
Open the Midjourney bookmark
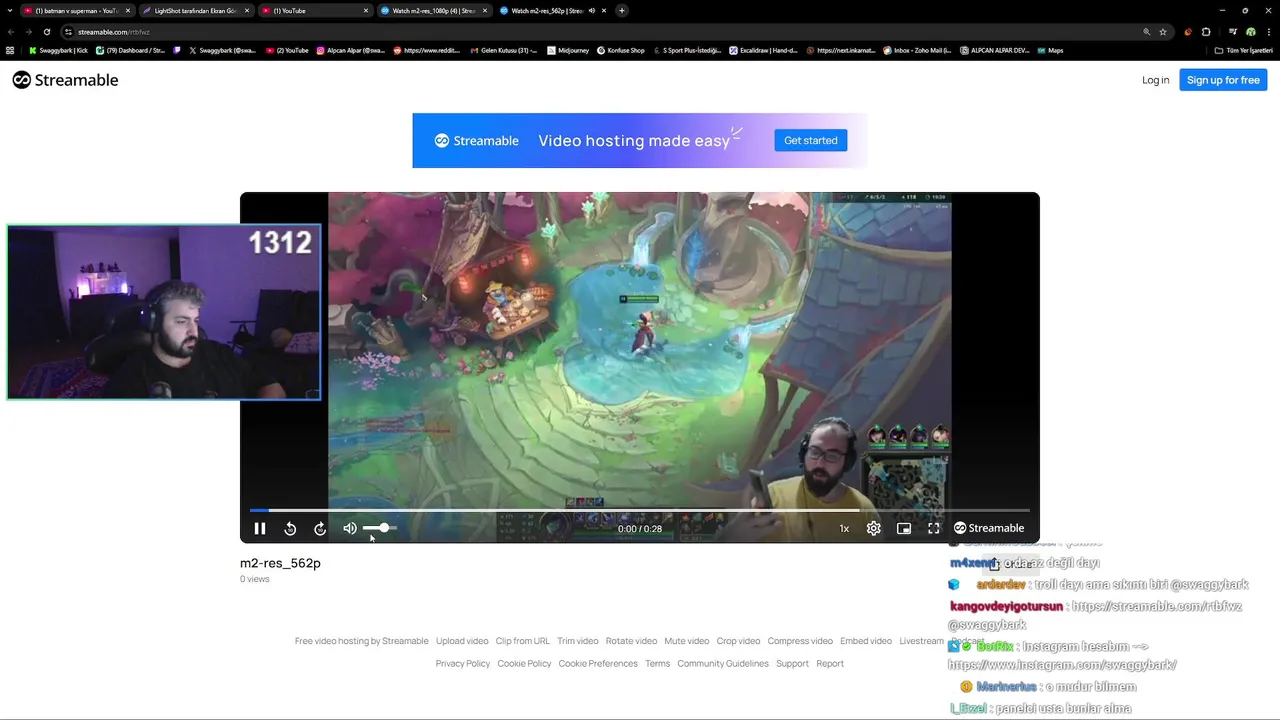click(x=570, y=50)
